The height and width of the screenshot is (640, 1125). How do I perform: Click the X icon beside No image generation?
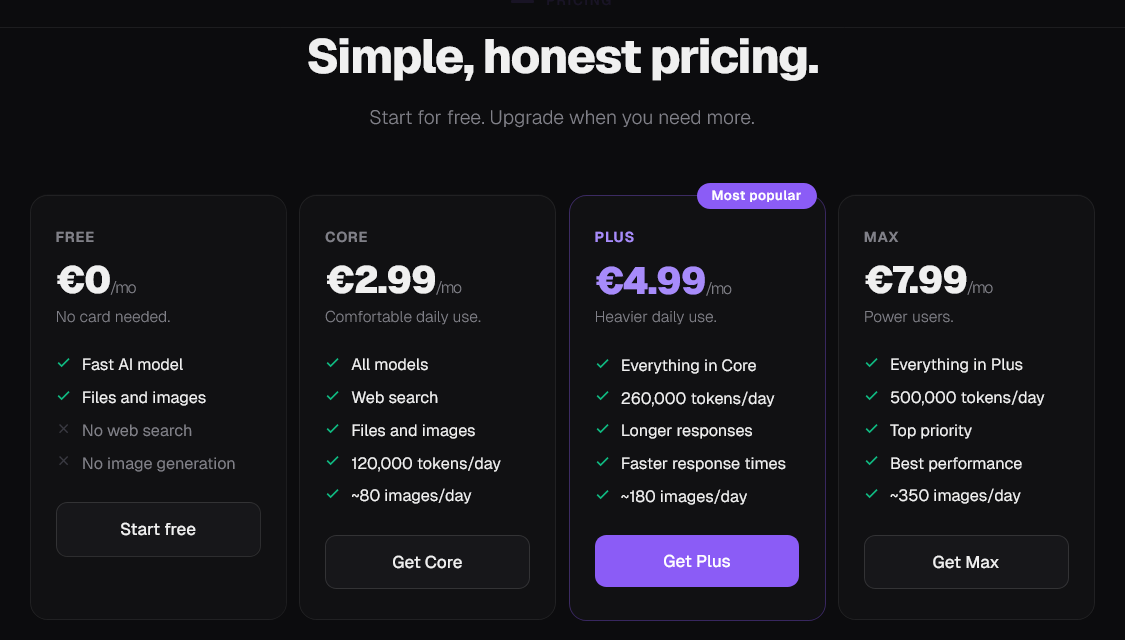pyautogui.click(x=64, y=463)
